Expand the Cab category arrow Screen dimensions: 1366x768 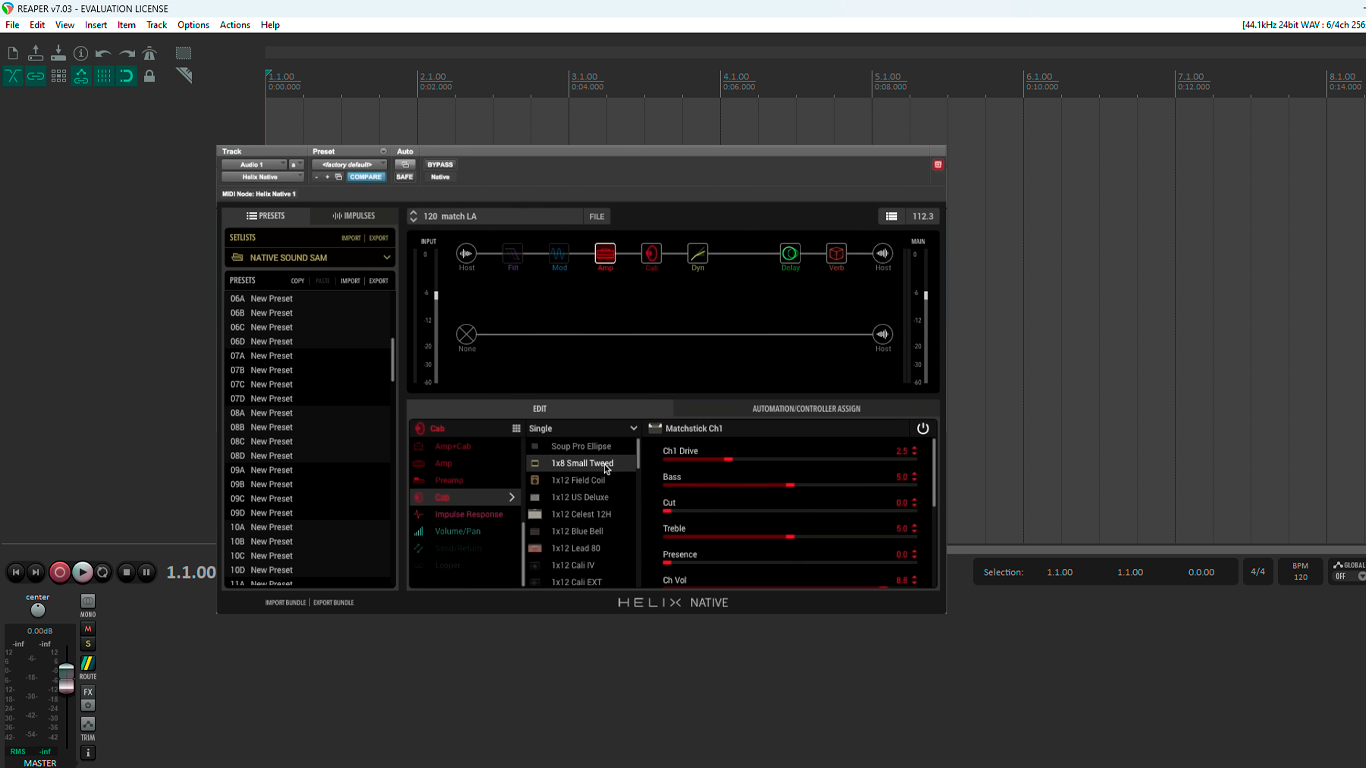point(512,497)
